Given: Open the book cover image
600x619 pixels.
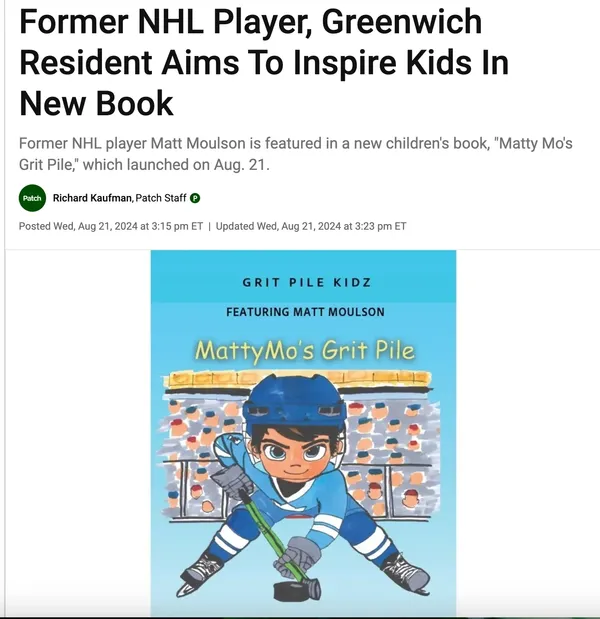Looking at the screenshot, I should point(303,433).
